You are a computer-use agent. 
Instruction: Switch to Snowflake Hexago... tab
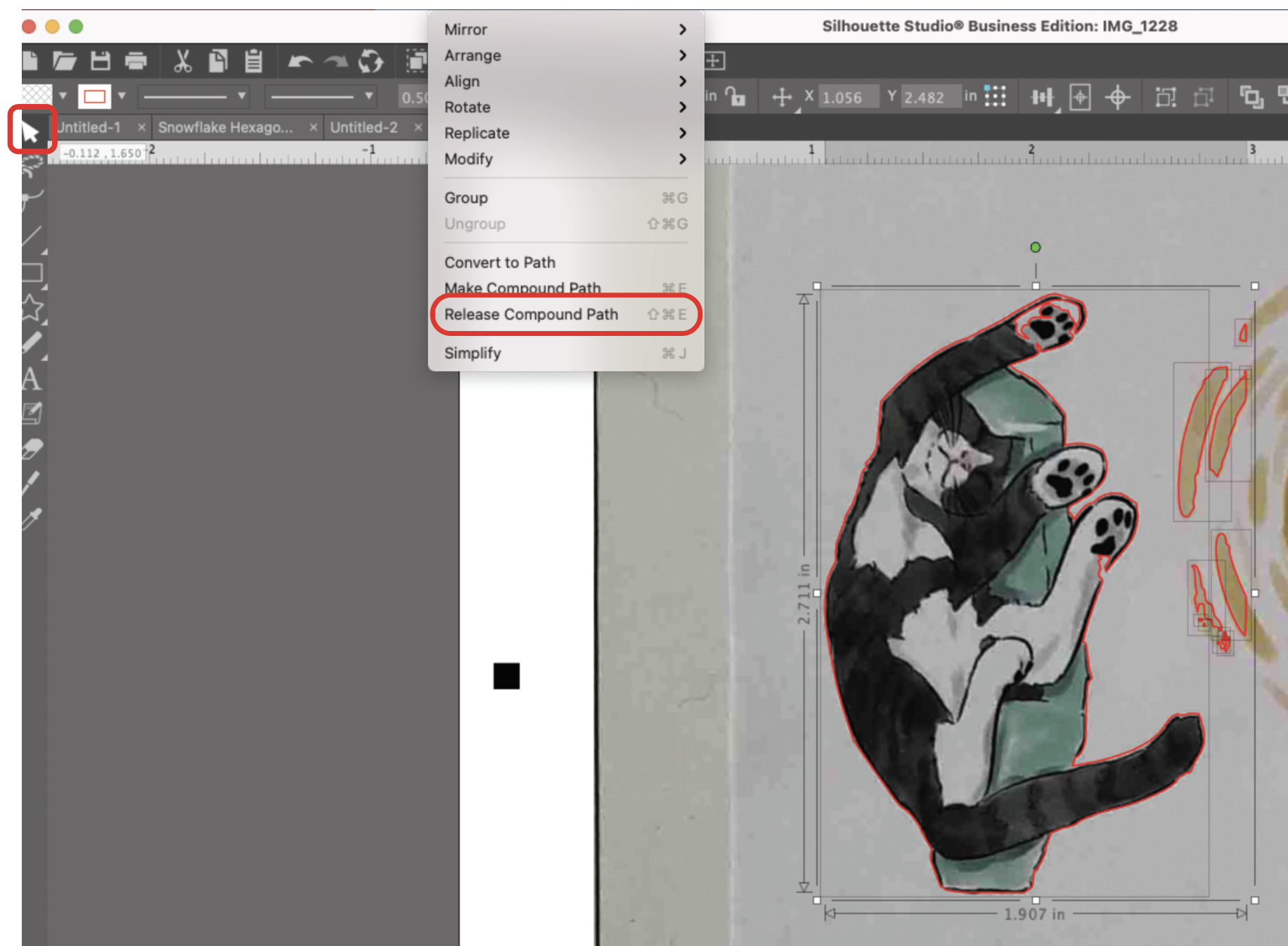[x=225, y=127]
